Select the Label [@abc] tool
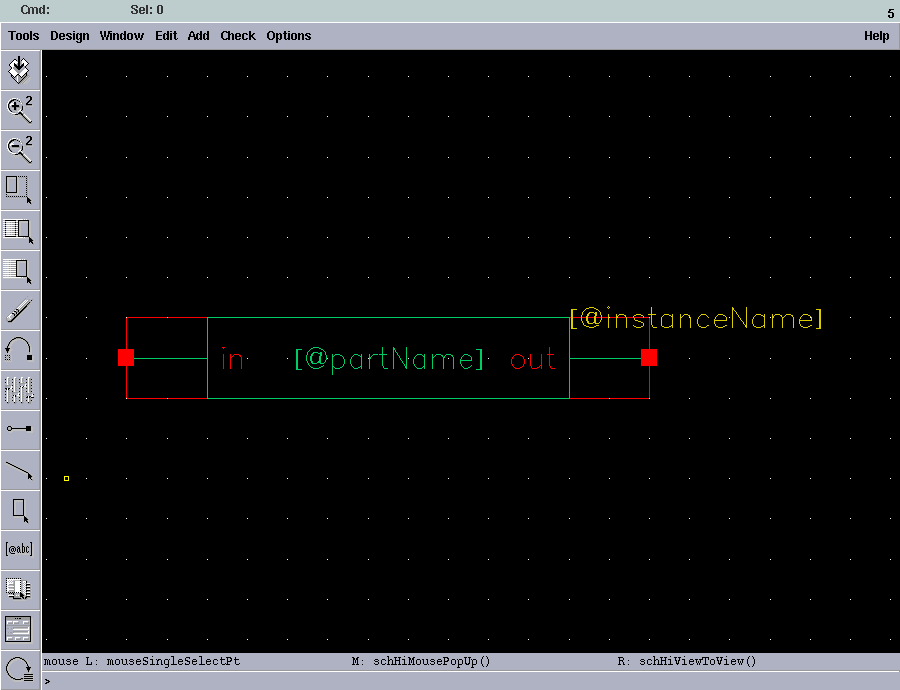 tap(20, 548)
